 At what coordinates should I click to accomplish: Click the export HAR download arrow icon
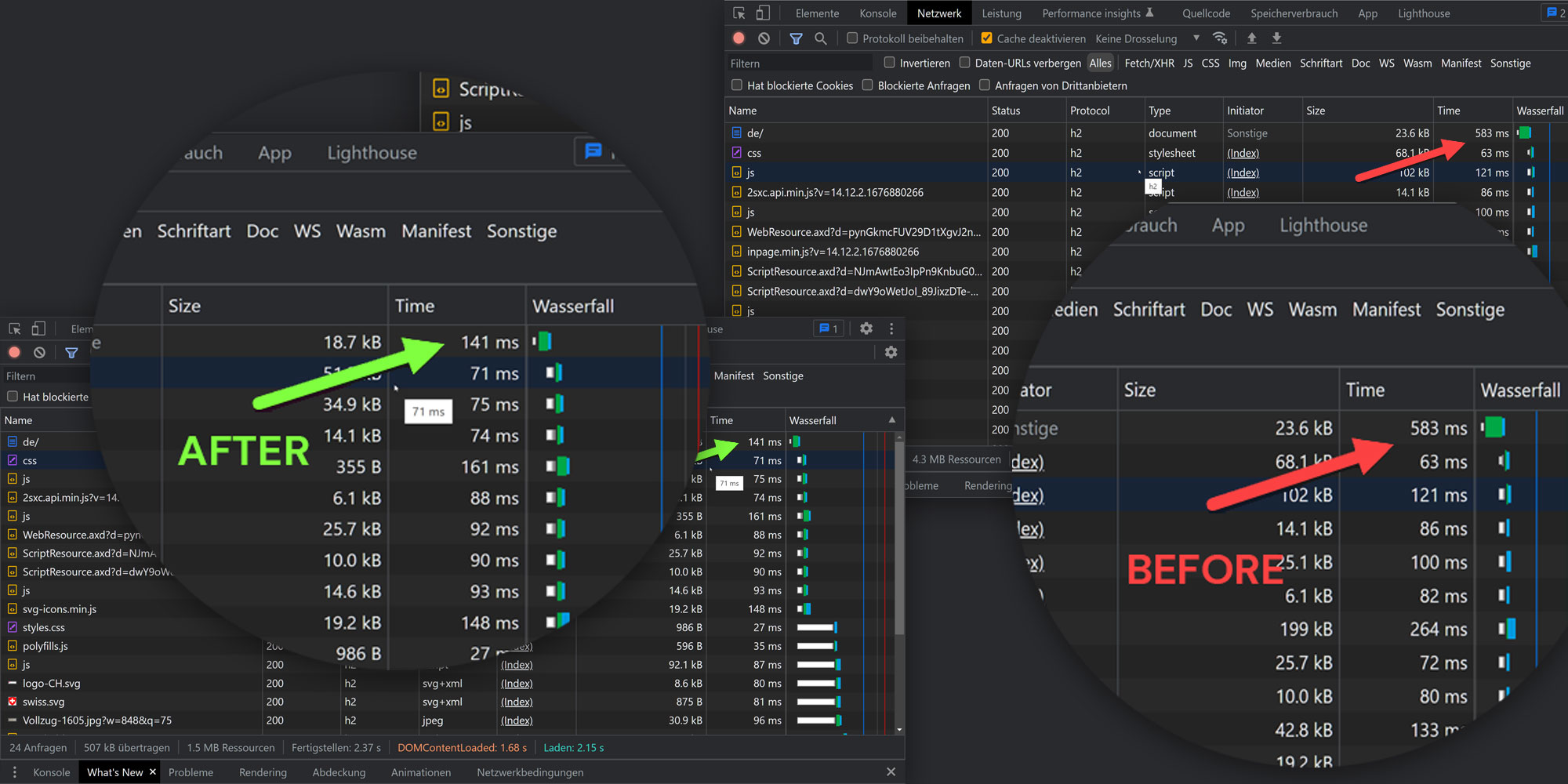[1276, 38]
